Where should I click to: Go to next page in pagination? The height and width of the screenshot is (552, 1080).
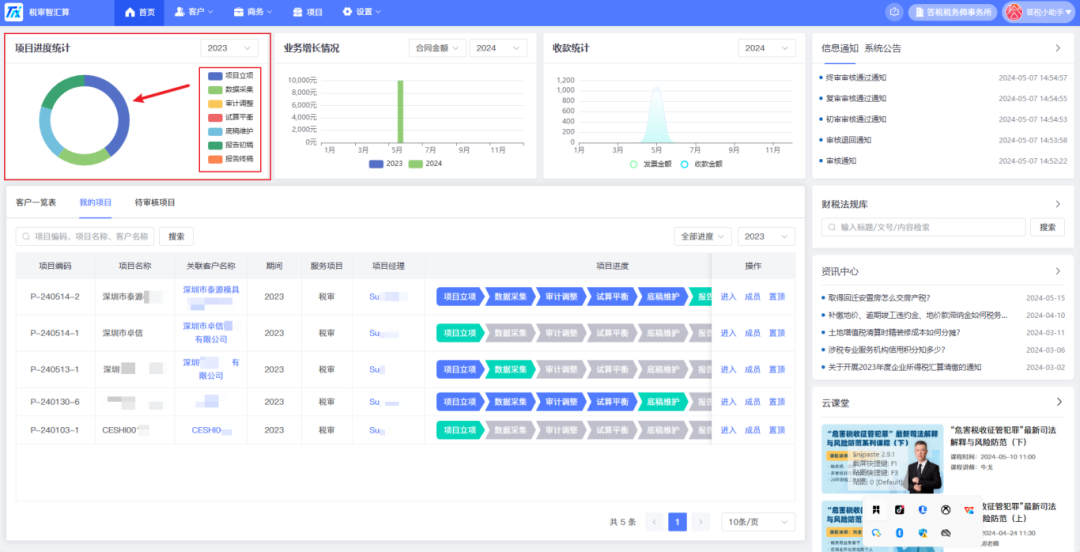(x=700, y=522)
